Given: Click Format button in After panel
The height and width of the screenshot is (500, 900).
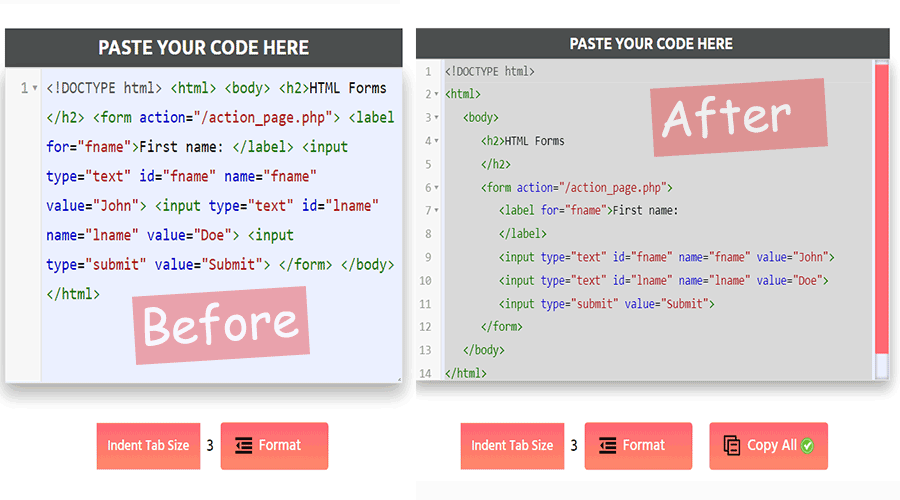Looking at the screenshot, I should [638, 446].
